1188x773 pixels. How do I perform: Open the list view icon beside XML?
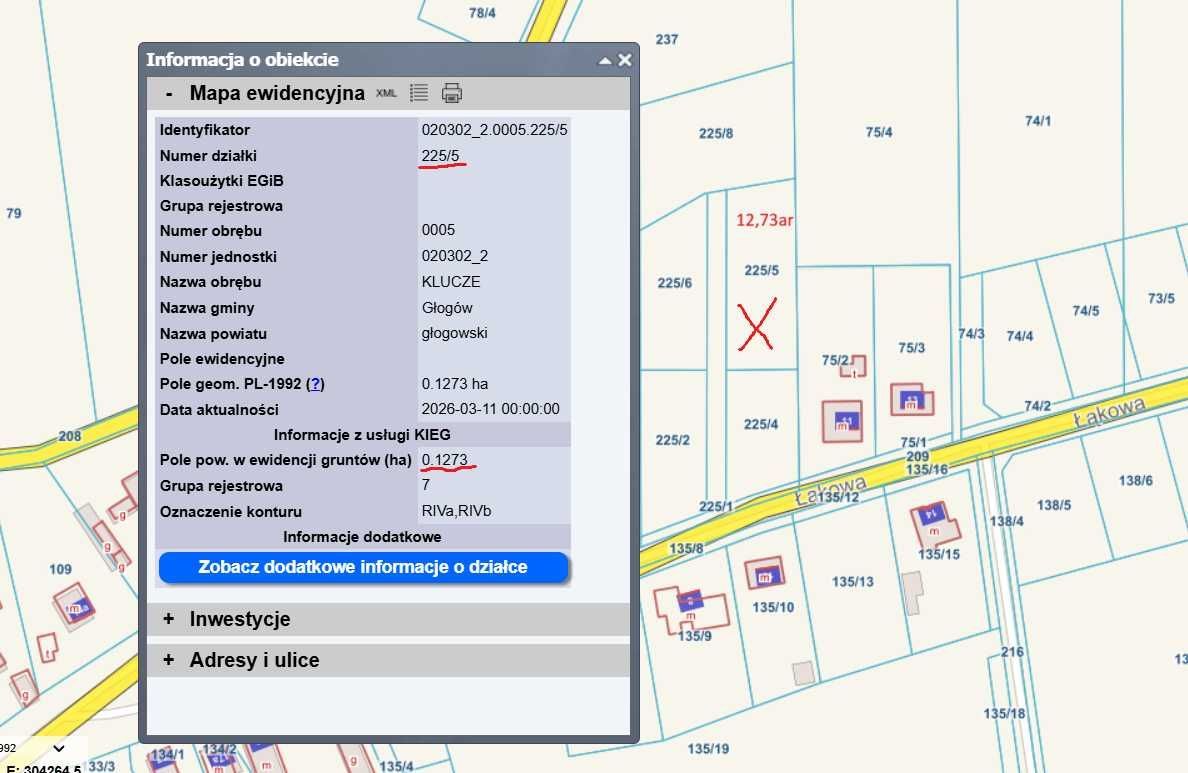tap(418, 93)
